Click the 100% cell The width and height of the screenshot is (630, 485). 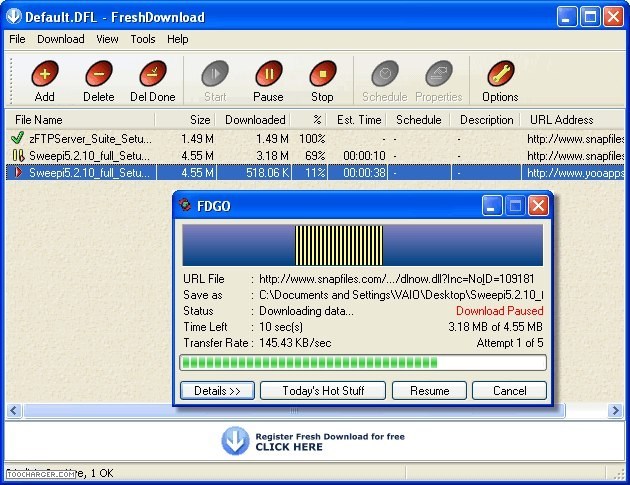click(x=312, y=139)
